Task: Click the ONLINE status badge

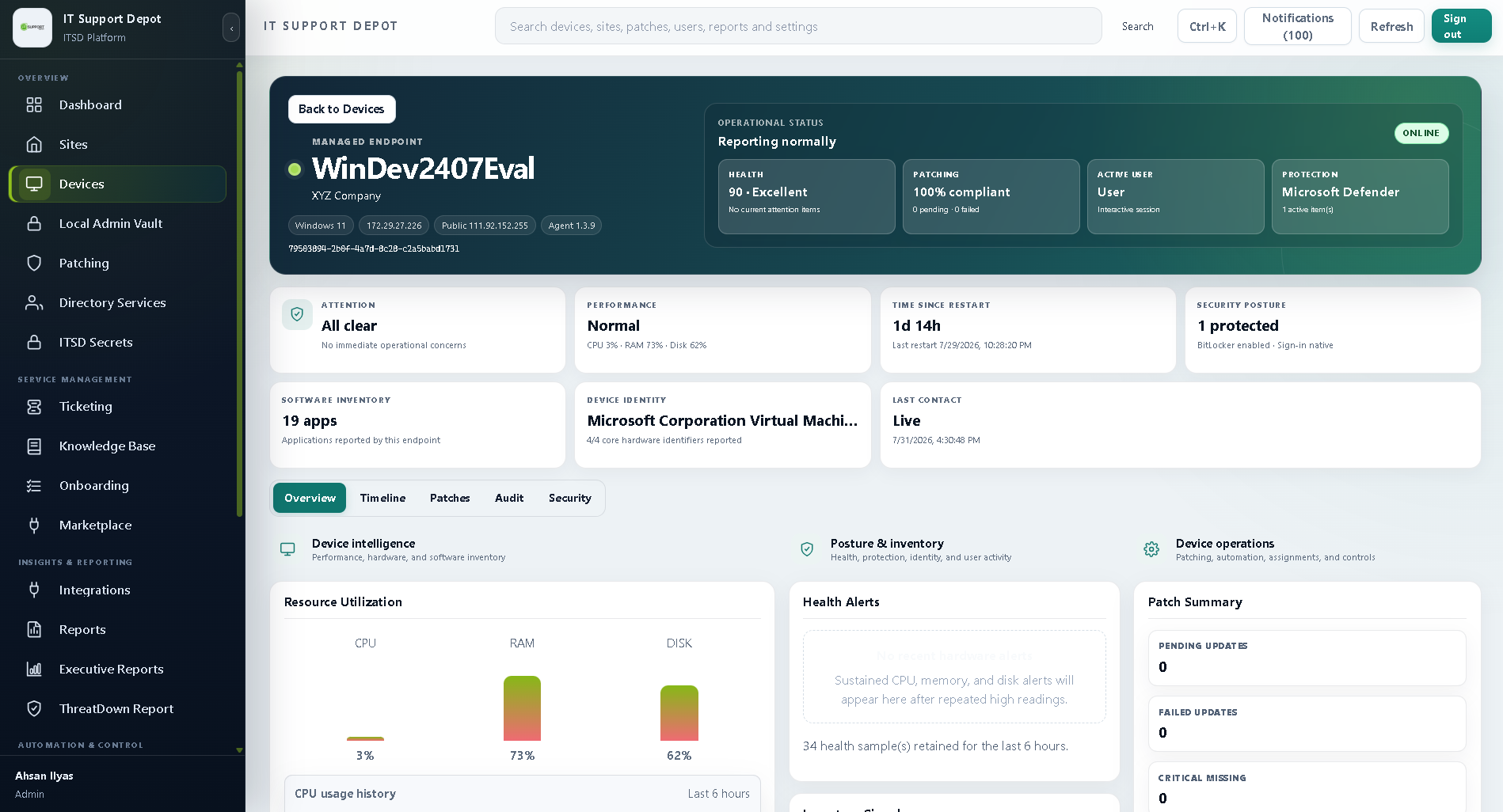Action: click(1421, 133)
